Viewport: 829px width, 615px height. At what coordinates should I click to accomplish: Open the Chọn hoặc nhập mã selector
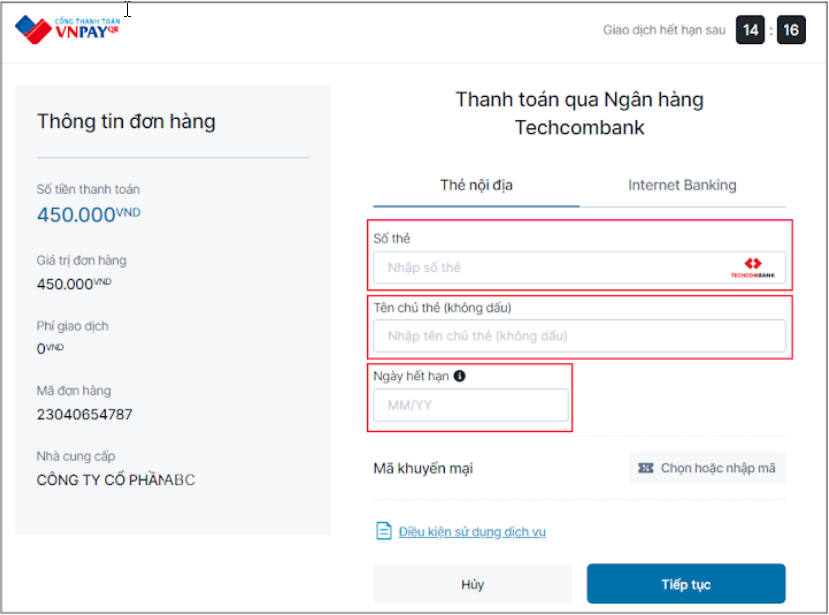(707, 467)
